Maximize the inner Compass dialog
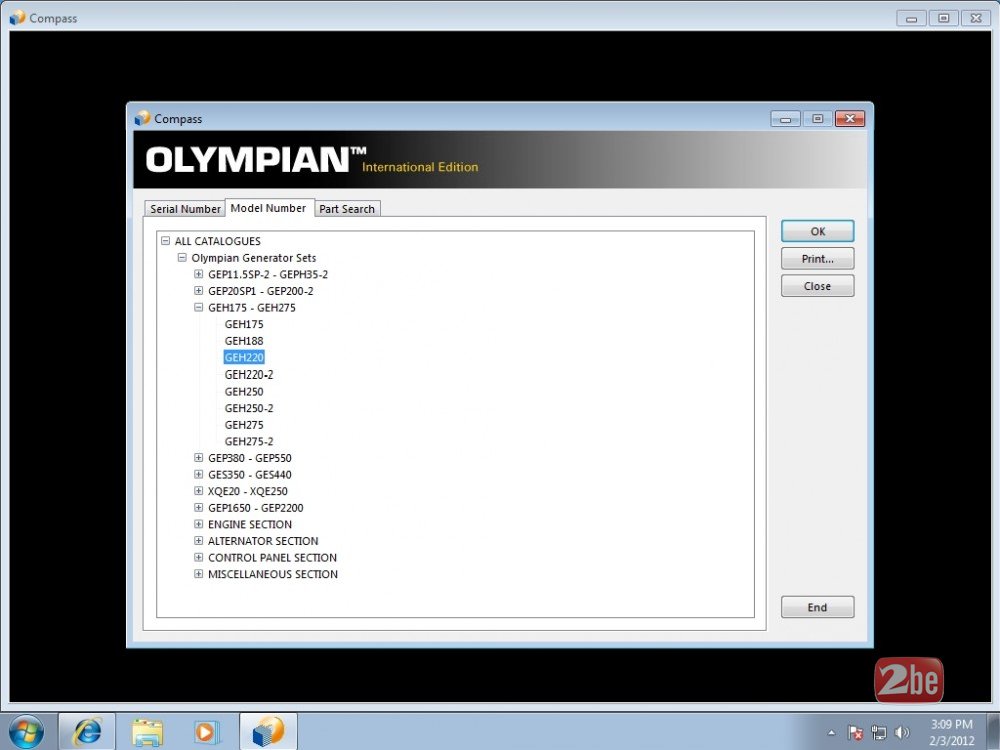The height and width of the screenshot is (750, 1000). (x=818, y=119)
